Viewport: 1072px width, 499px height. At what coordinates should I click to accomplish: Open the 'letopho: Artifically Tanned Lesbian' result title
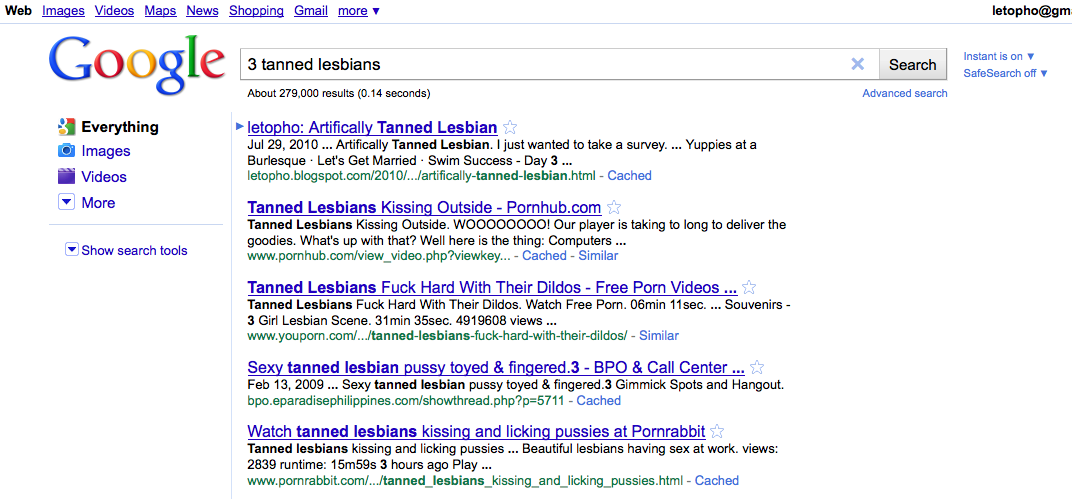click(372, 127)
